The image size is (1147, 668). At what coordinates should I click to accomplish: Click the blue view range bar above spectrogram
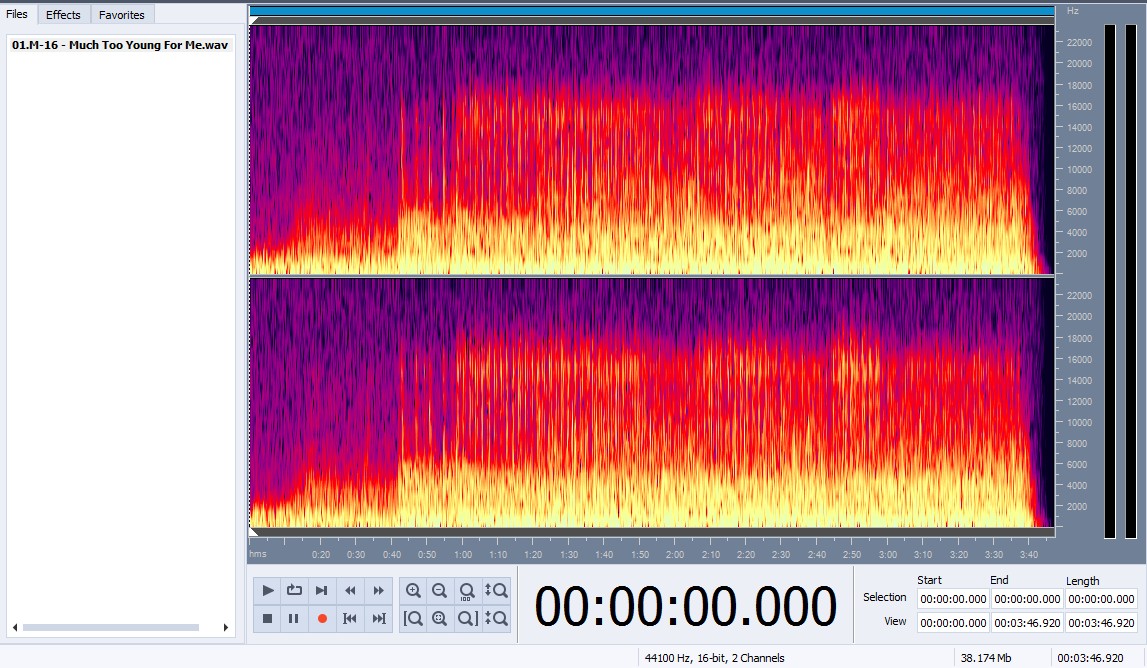pos(652,11)
